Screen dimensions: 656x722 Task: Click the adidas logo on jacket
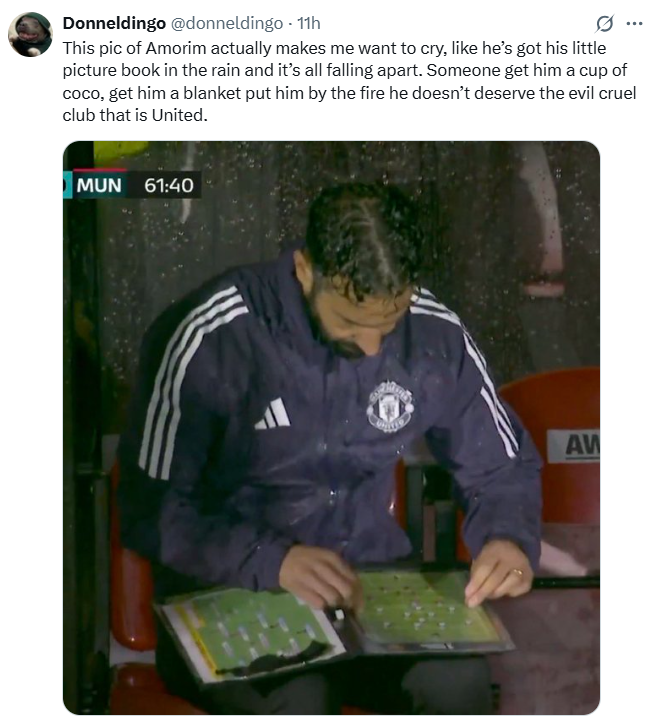coord(273,414)
